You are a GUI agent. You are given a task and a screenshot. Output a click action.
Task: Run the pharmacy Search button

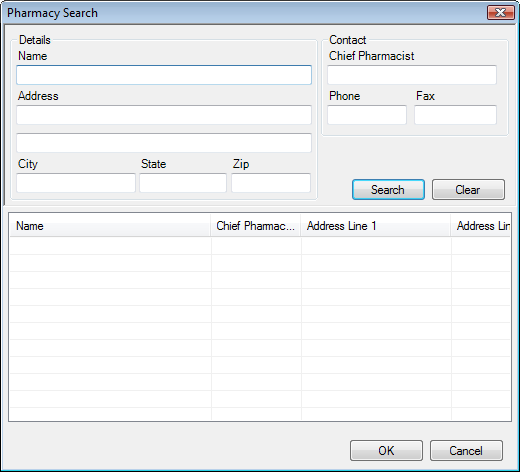(x=388, y=190)
